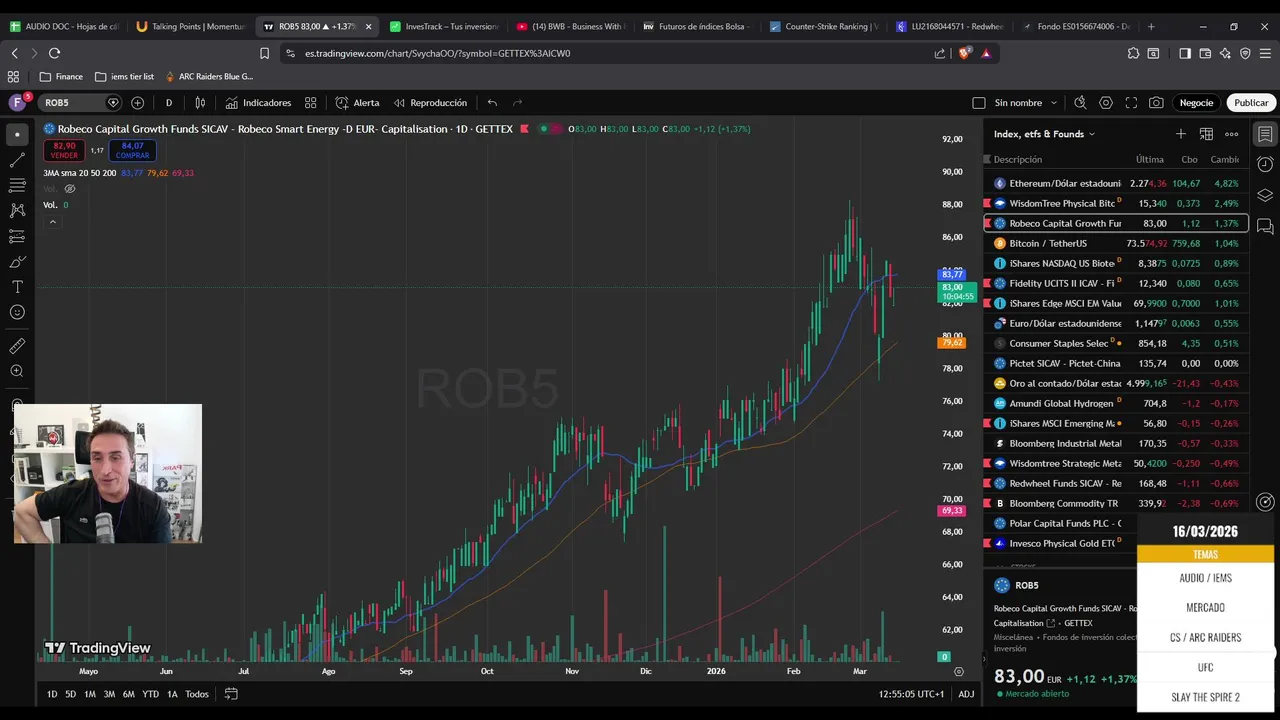Open the Alerts panel clock icon
The width and height of the screenshot is (1280, 720).
click(x=1265, y=164)
